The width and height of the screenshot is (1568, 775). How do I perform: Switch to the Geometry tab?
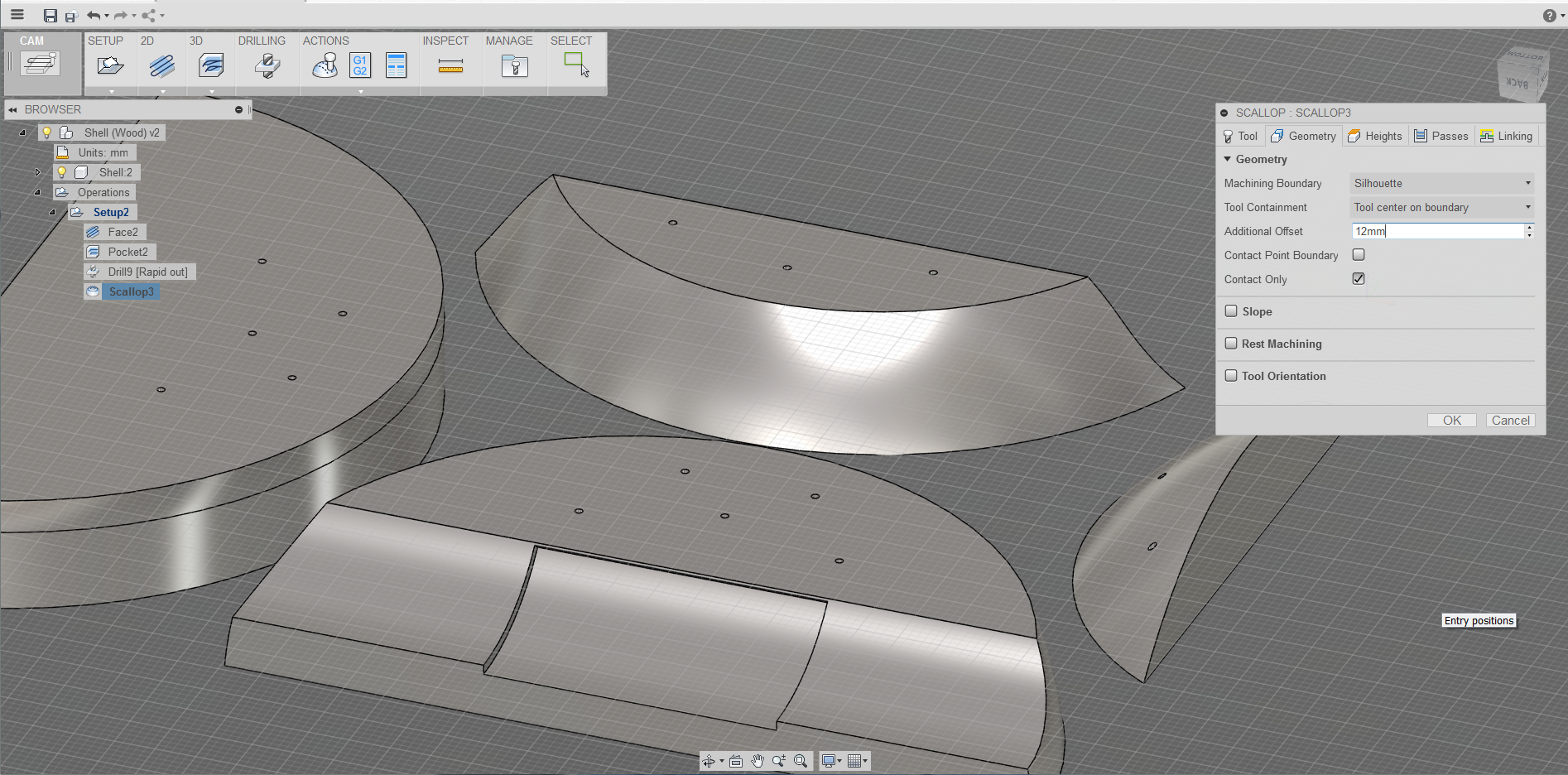tap(1304, 136)
